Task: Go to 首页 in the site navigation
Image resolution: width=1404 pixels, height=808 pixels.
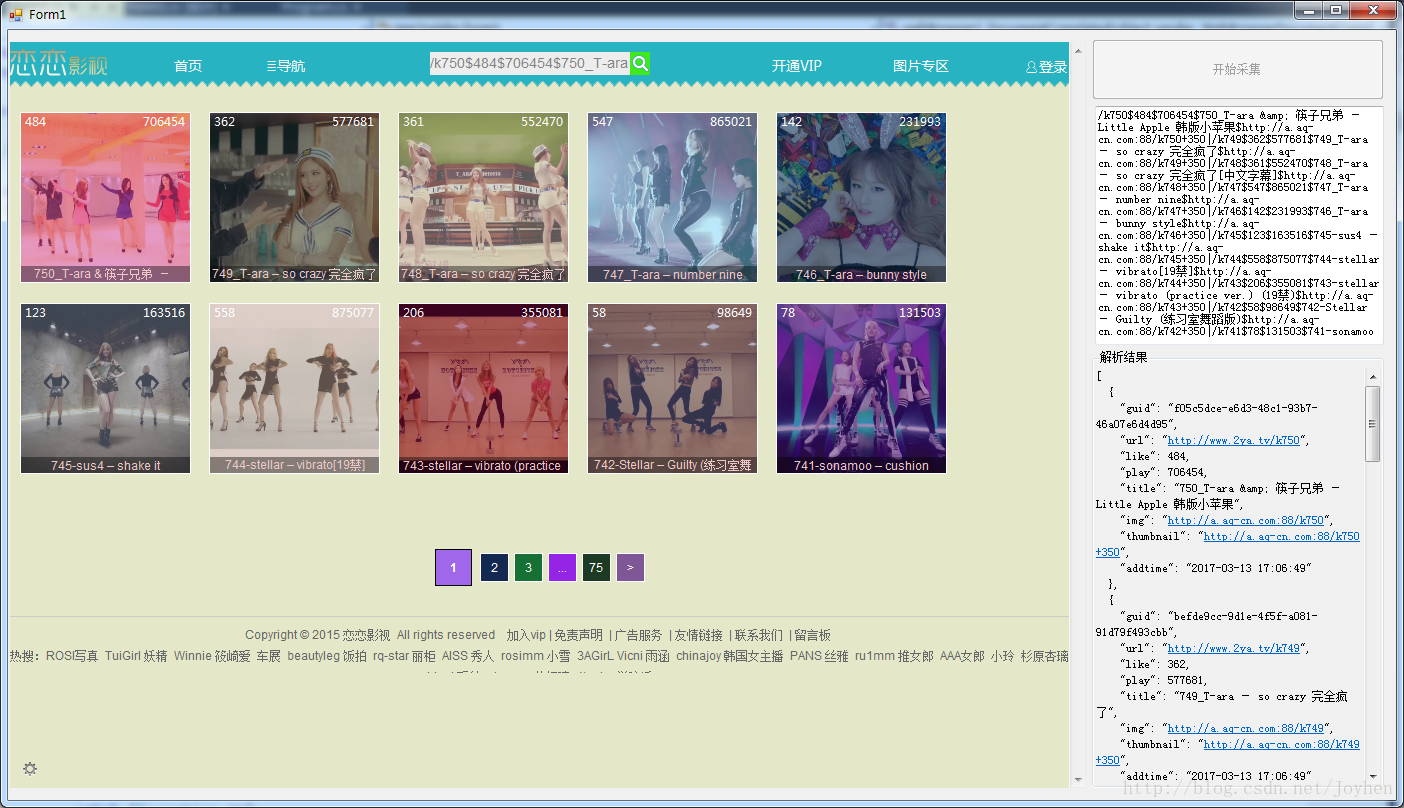Action: coord(188,66)
